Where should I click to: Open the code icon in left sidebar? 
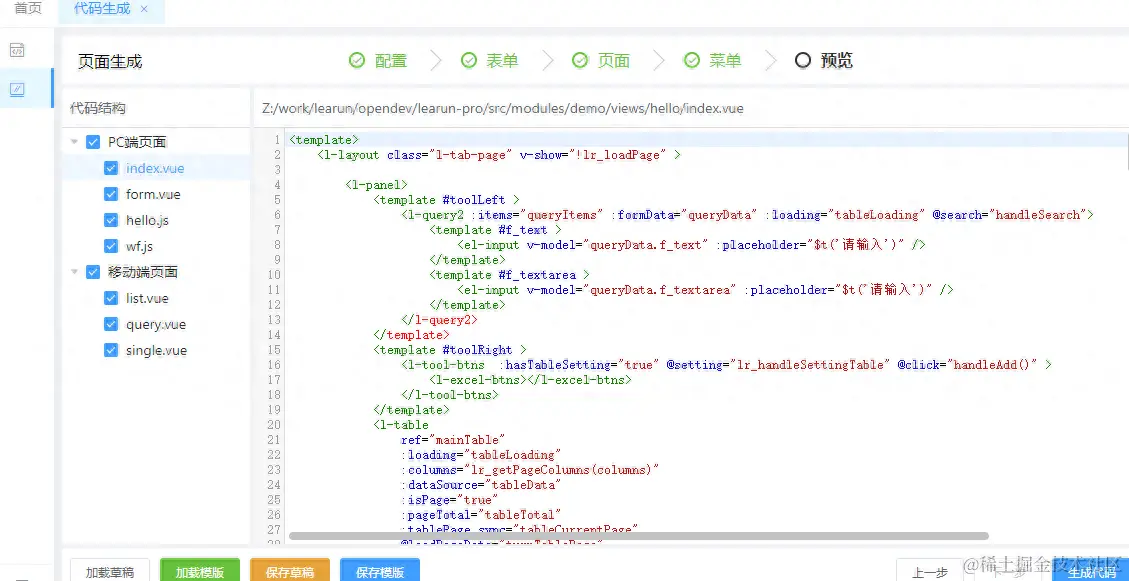[x=17, y=50]
